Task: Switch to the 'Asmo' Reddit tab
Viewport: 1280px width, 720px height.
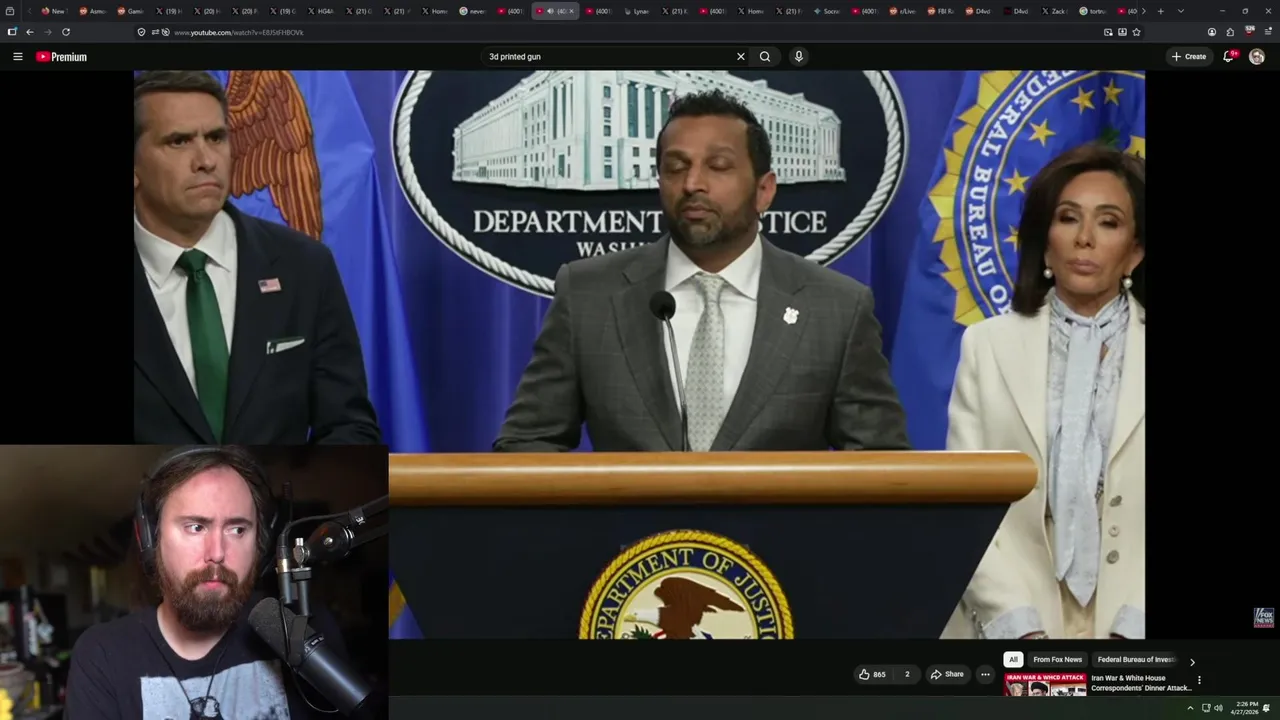Action: (92, 11)
